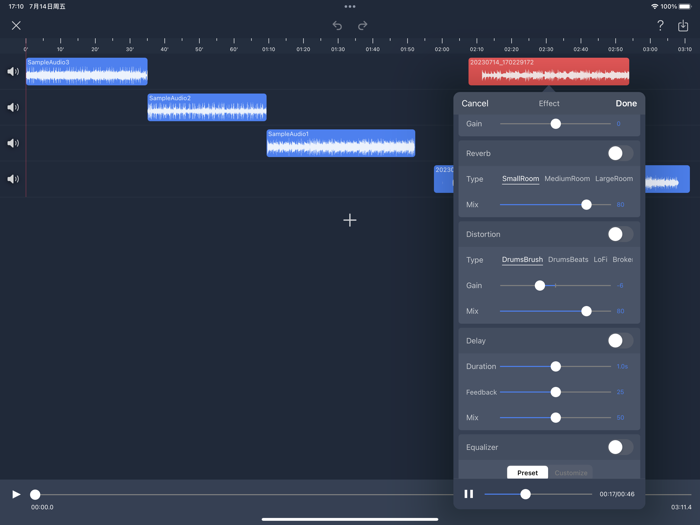Move the effect preview progress knob

(x=525, y=494)
